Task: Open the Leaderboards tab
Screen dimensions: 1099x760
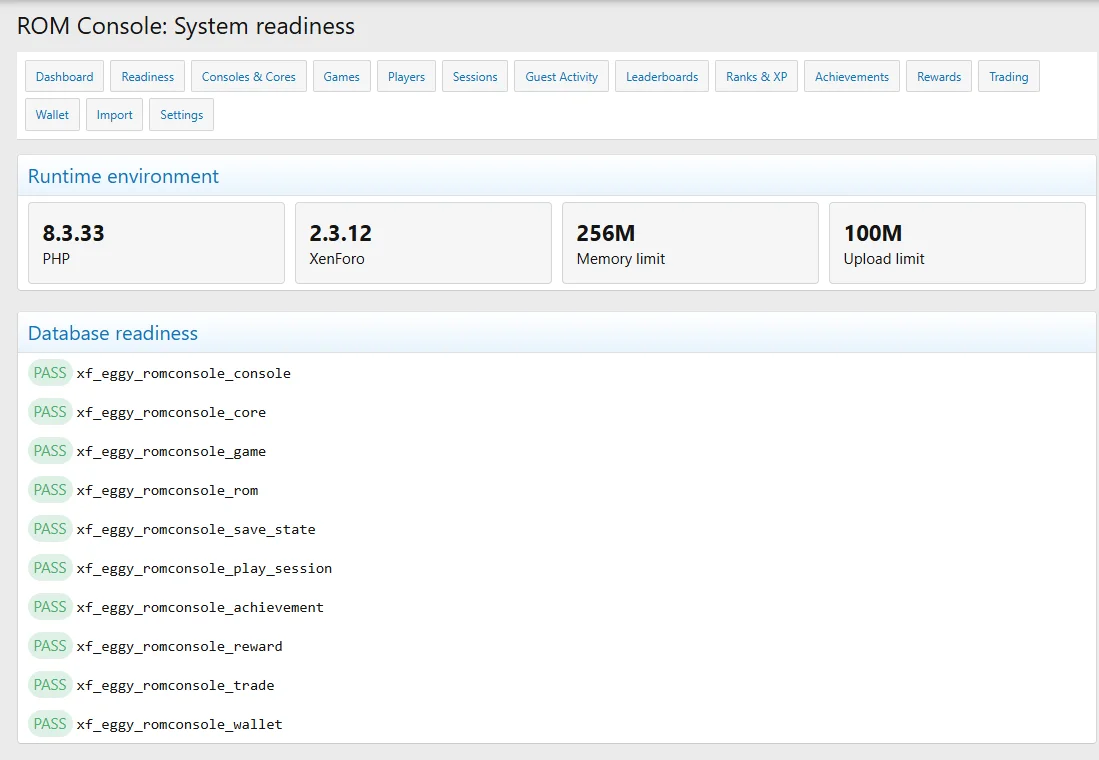Action: tap(662, 76)
